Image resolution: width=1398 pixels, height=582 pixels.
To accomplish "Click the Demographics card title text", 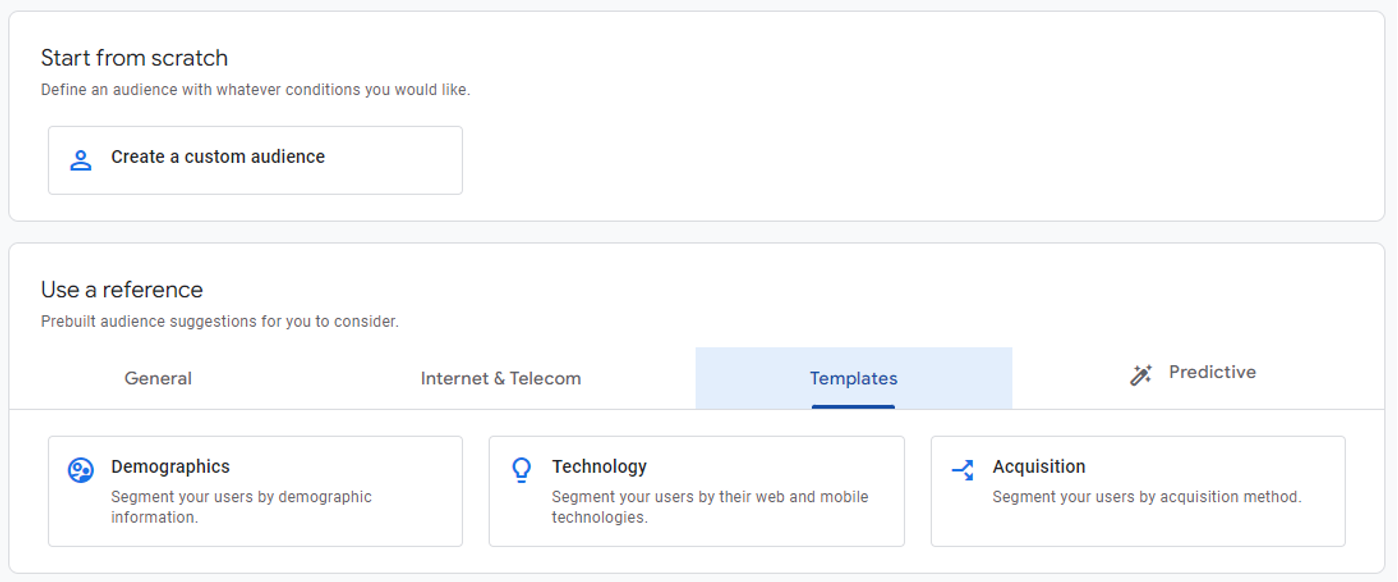I will (171, 465).
